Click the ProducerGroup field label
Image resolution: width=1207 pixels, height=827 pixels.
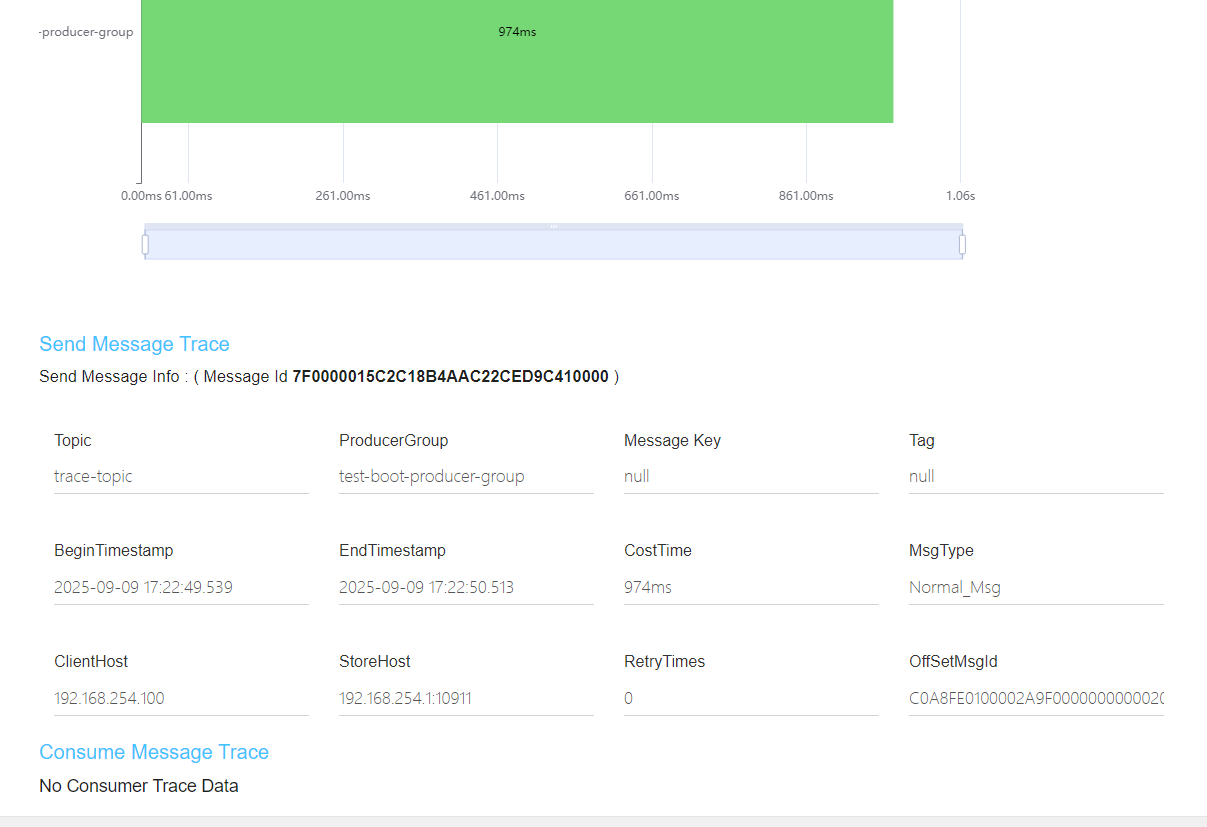click(x=393, y=441)
